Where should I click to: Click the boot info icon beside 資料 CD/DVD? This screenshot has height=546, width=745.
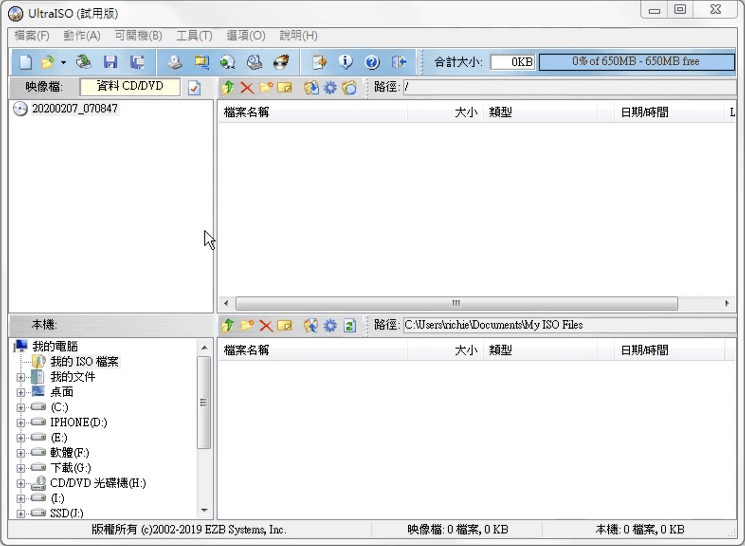(x=194, y=87)
